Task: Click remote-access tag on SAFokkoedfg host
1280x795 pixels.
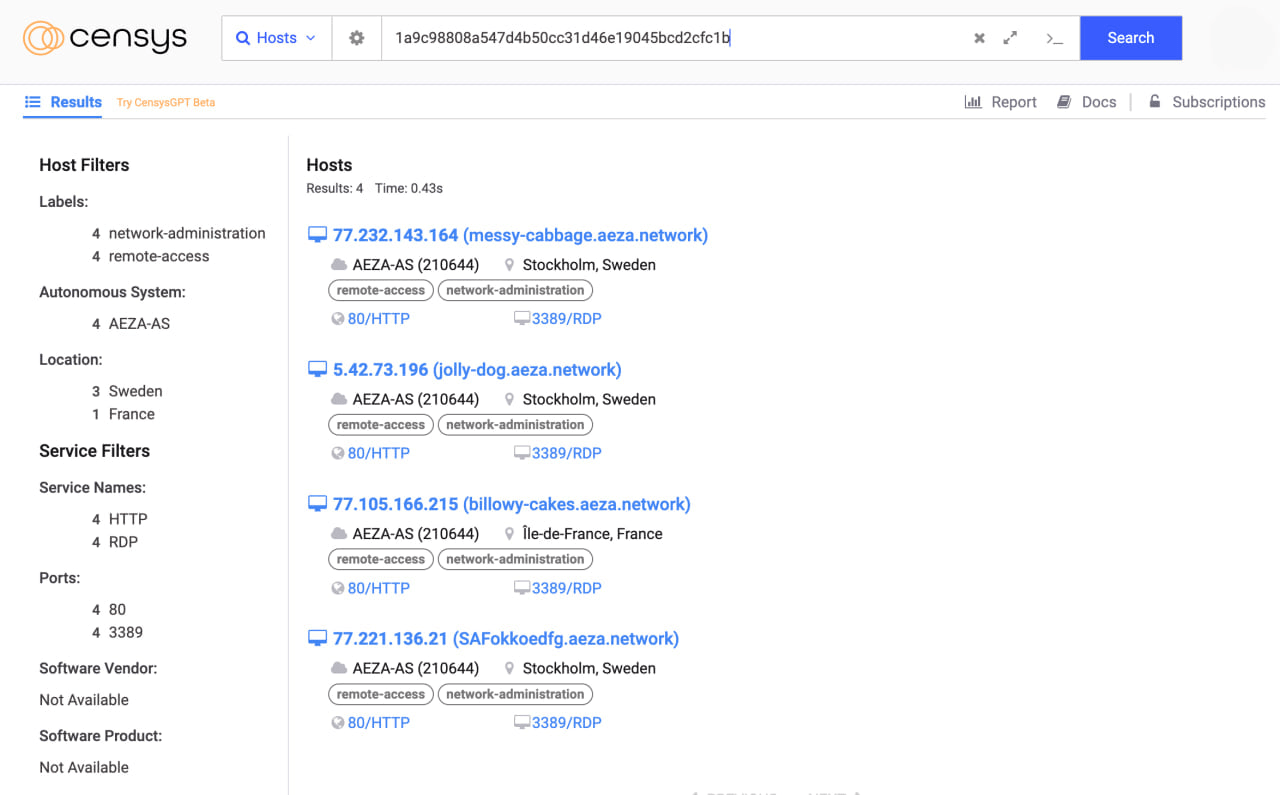Action: pyautogui.click(x=380, y=694)
